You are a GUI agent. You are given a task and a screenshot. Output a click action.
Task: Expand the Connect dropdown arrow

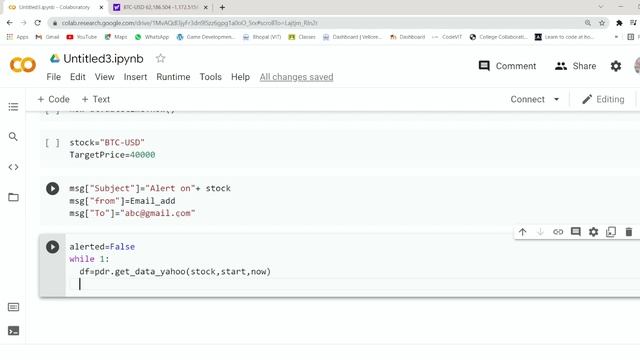pos(556,99)
